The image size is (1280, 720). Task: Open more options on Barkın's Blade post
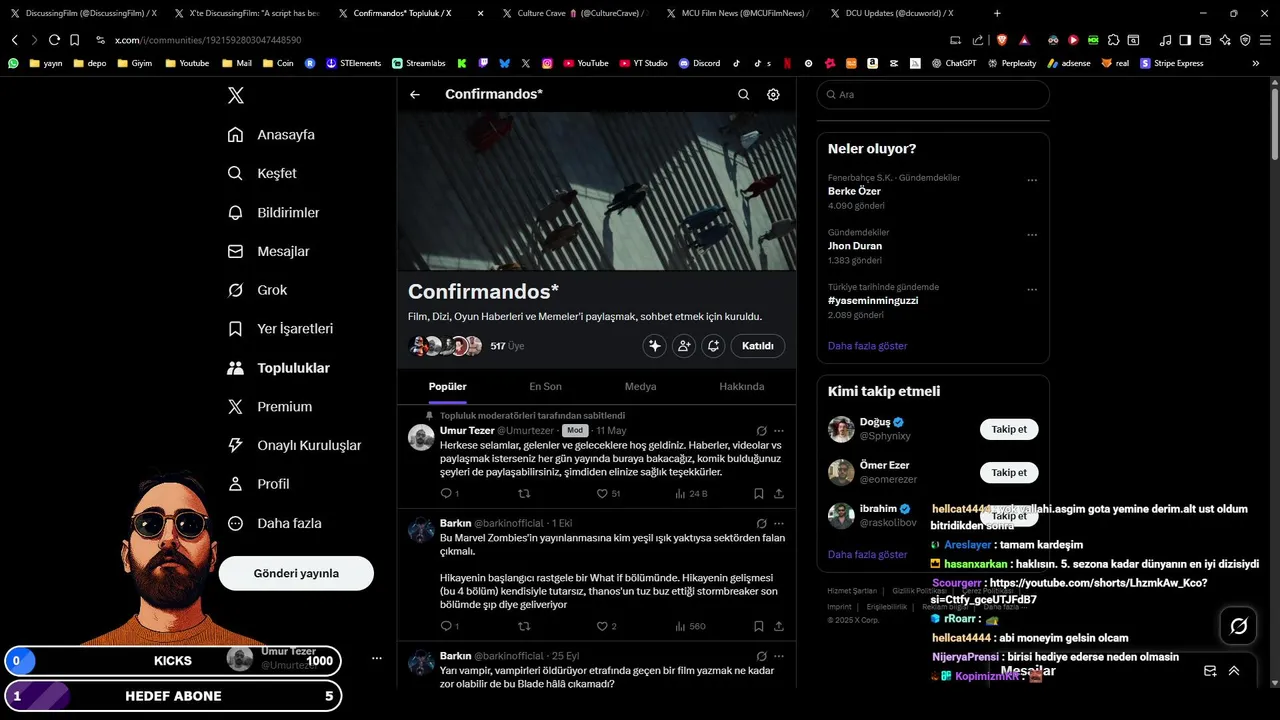pyautogui.click(x=779, y=656)
